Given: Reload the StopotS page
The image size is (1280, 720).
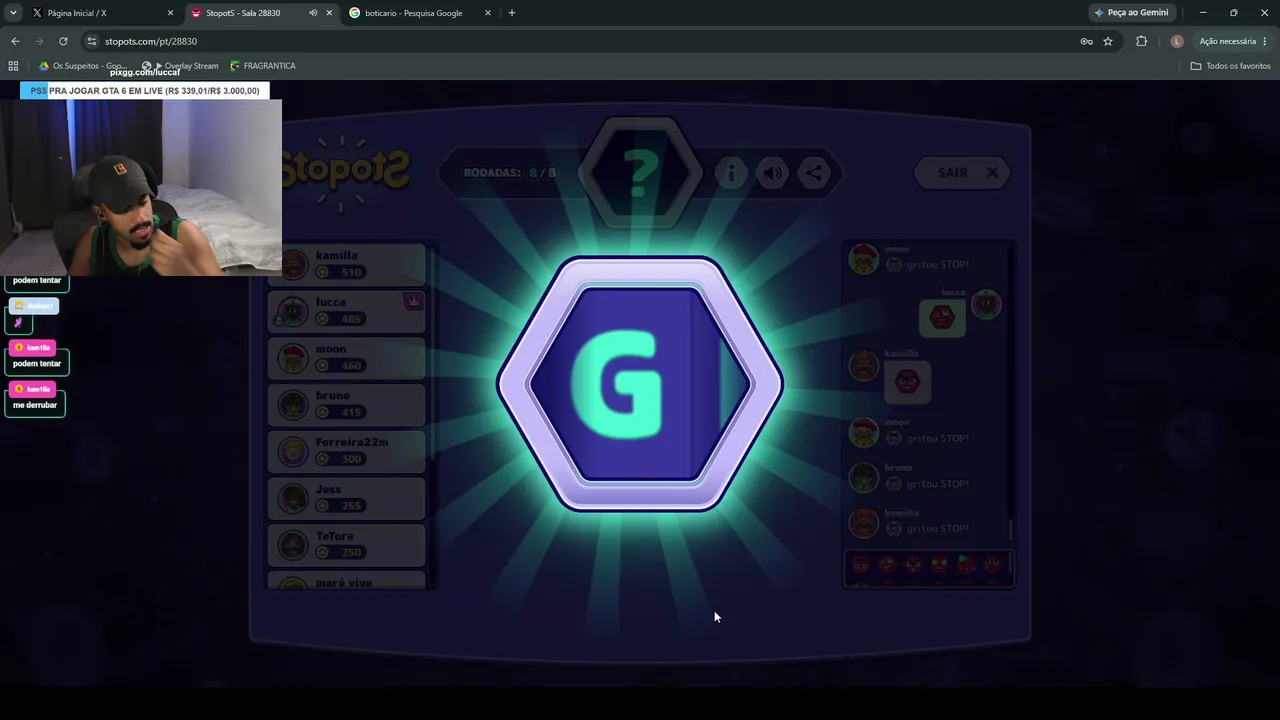Looking at the screenshot, I should pyautogui.click(x=63, y=41).
